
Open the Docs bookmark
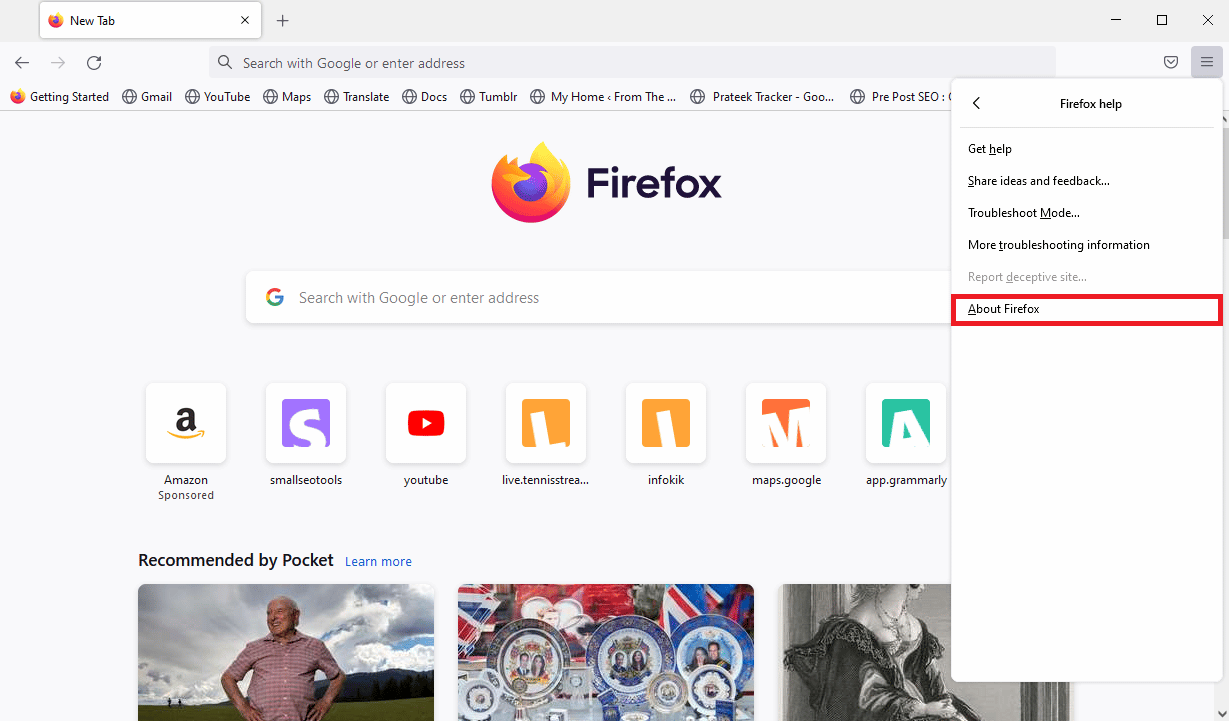point(425,97)
